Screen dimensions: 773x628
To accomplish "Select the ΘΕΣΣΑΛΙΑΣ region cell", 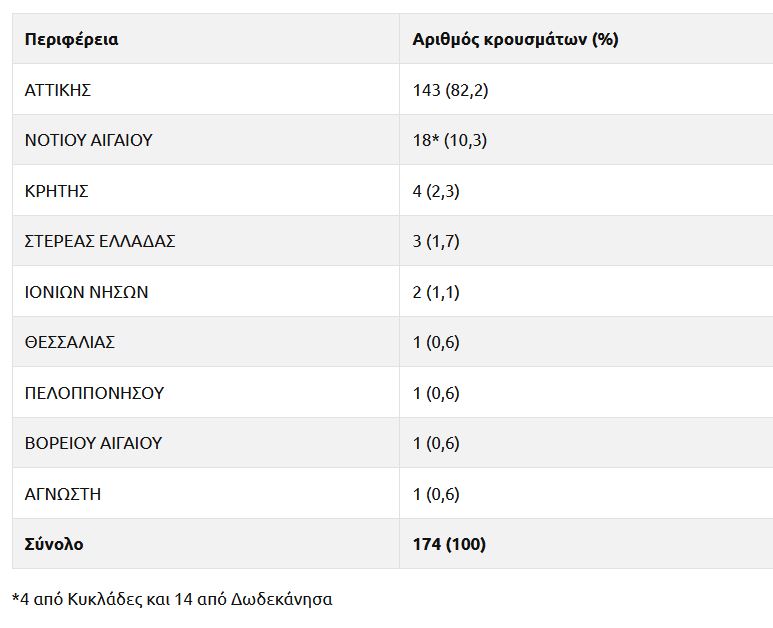I will (70, 342).
